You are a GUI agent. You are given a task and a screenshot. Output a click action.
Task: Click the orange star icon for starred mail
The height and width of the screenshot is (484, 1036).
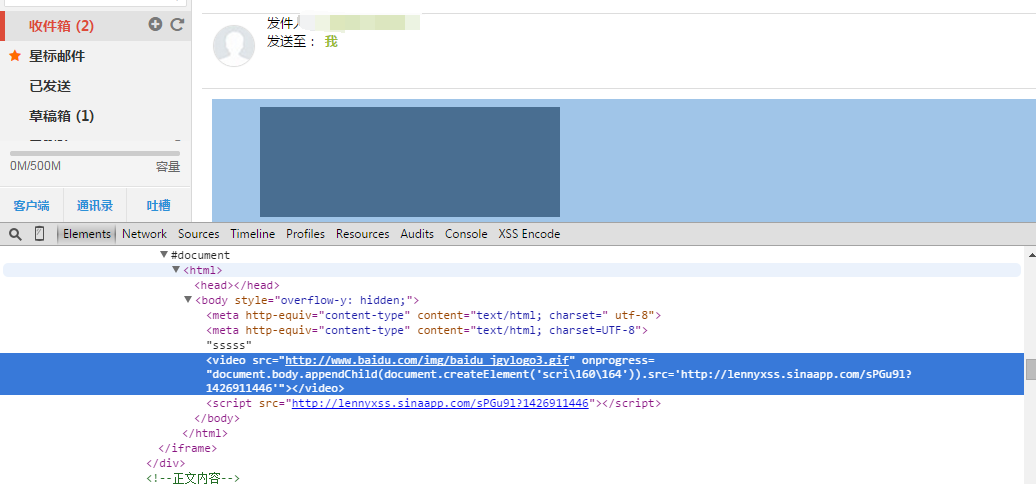15,56
